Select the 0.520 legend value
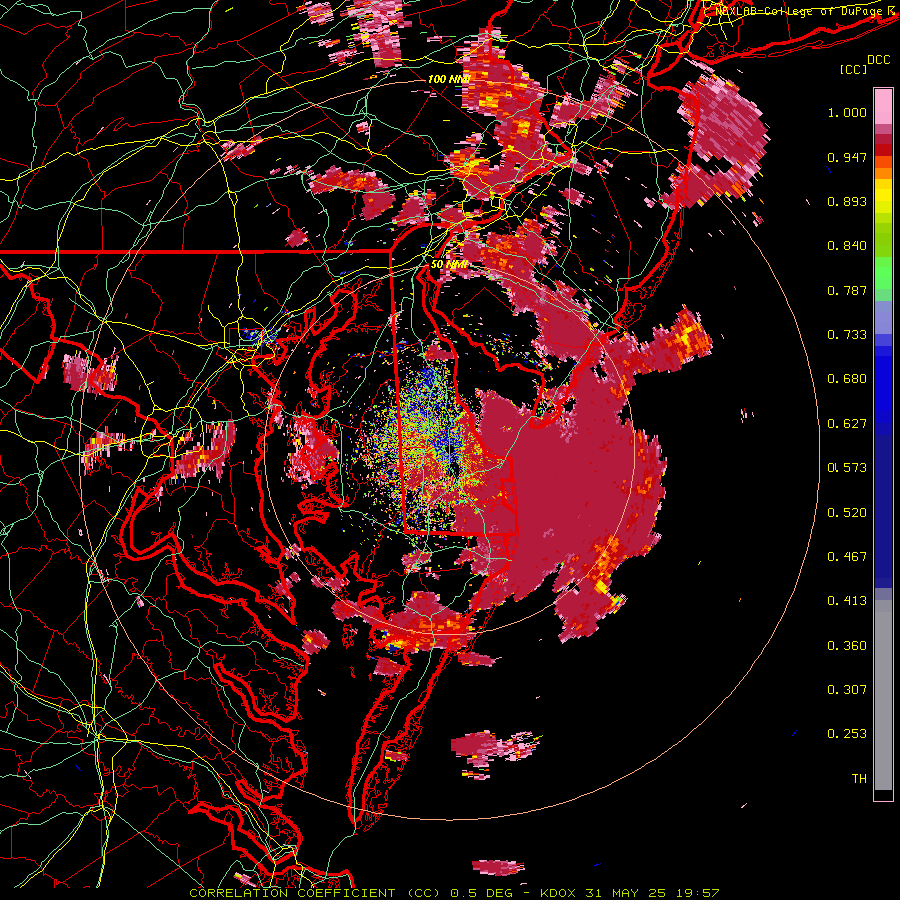The image size is (900, 900). (847, 513)
